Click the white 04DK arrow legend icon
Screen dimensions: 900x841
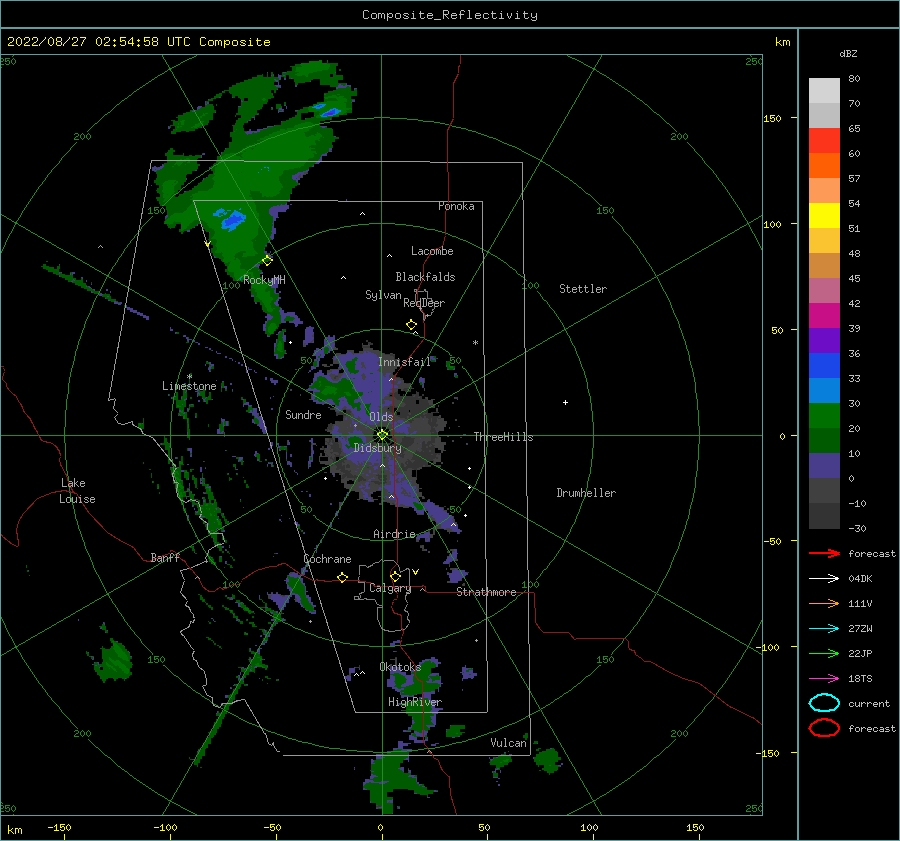824,578
